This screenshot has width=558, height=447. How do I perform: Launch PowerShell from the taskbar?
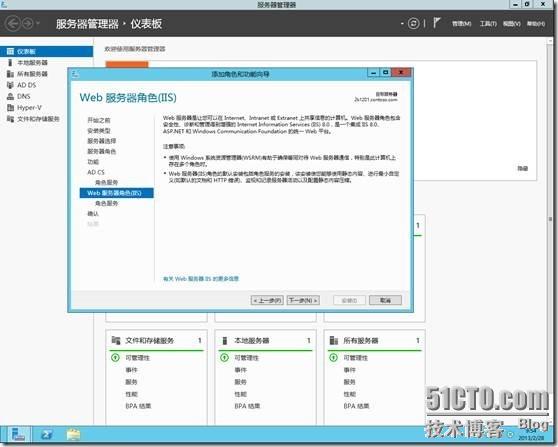pyautogui.click(x=47, y=435)
